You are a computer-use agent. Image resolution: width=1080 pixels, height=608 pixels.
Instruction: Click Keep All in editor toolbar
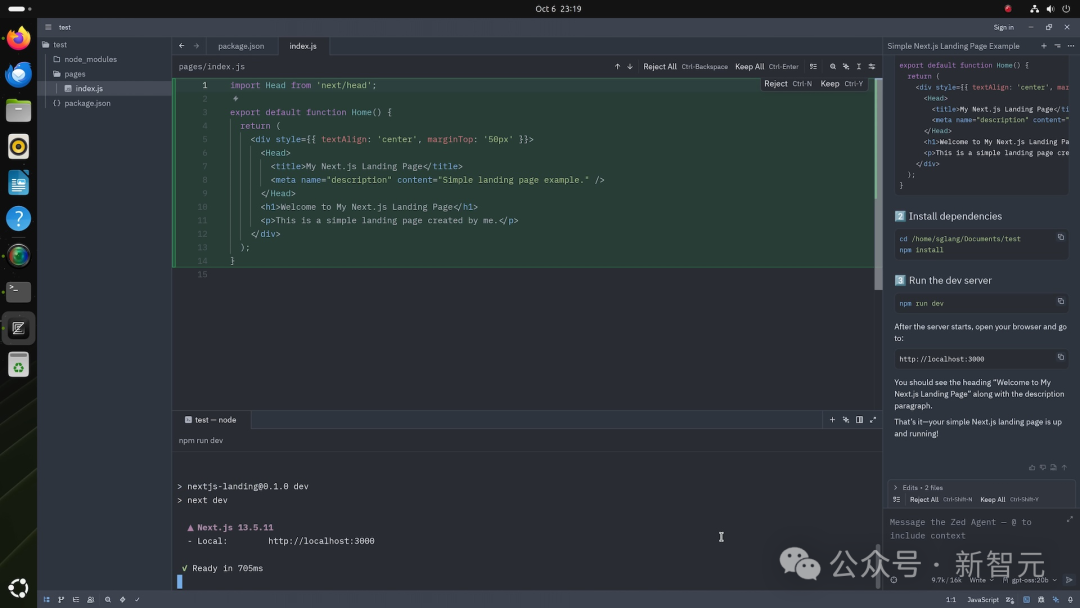click(749, 67)
